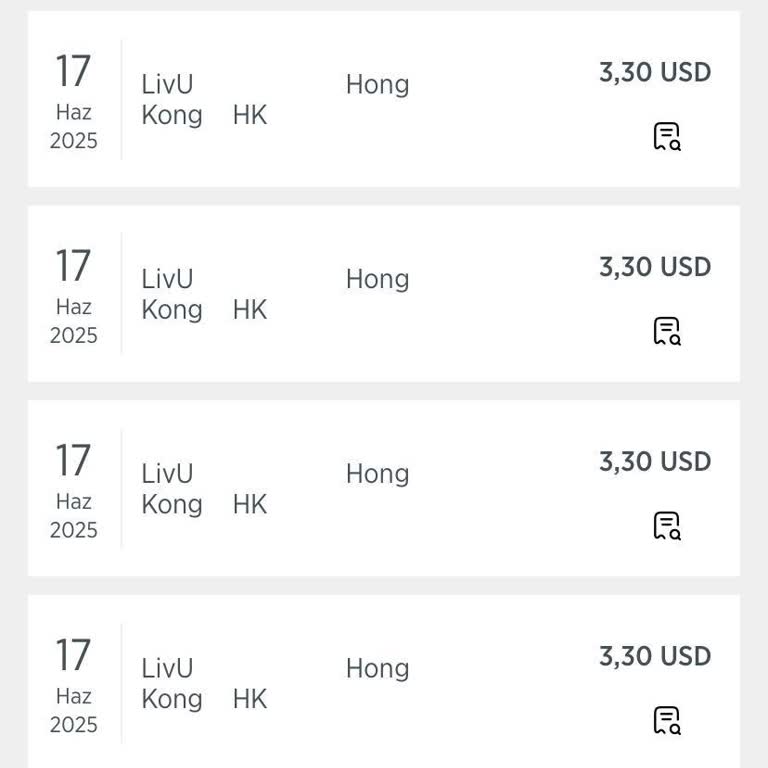768x768 pixels.
Task: View receipt of the third LivU transaction
Action: 667,526
